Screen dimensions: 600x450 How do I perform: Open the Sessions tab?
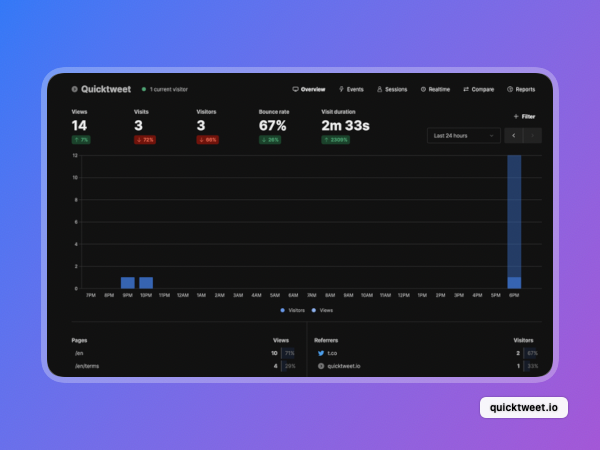[392, 89]
